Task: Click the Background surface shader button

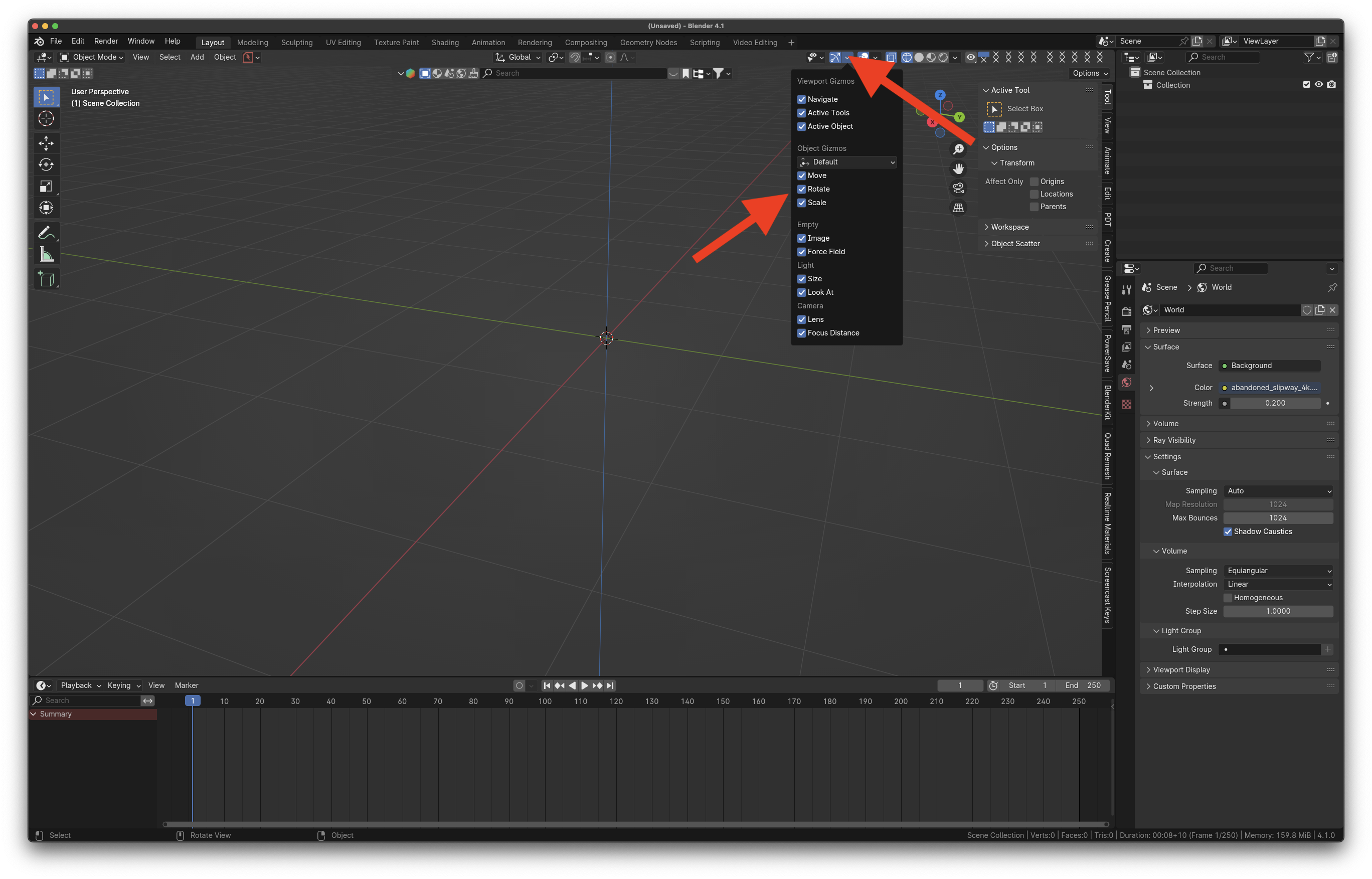Action: (x=1269, y=366)
